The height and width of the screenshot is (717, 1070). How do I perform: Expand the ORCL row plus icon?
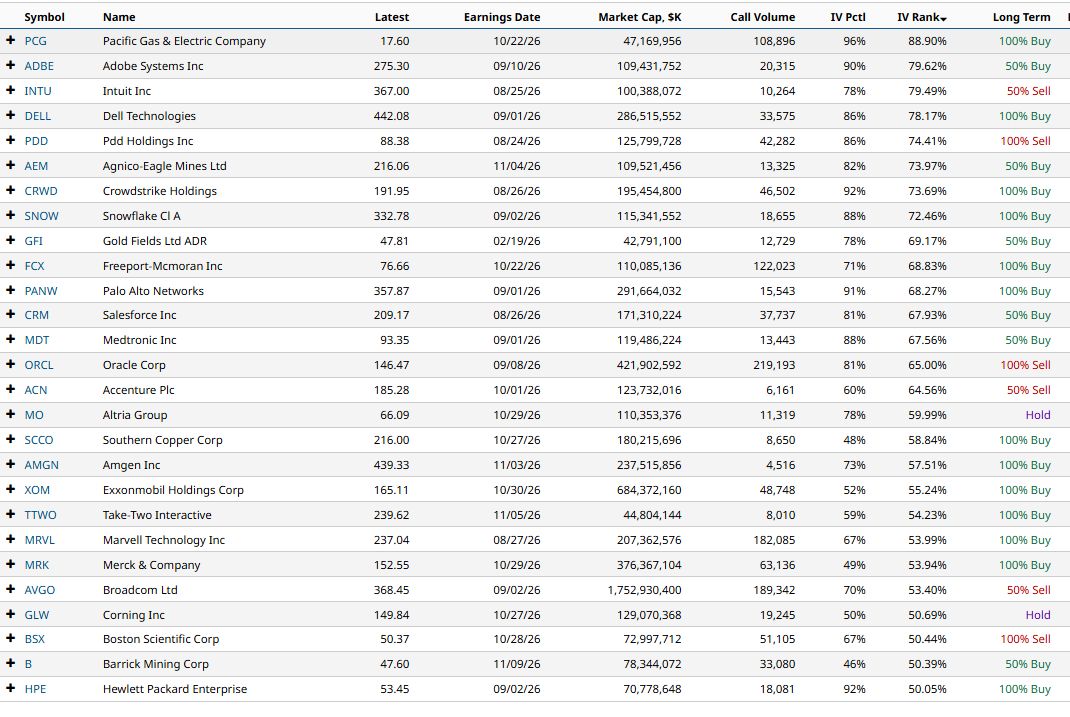pyautogui.click(x=10, y=364)
